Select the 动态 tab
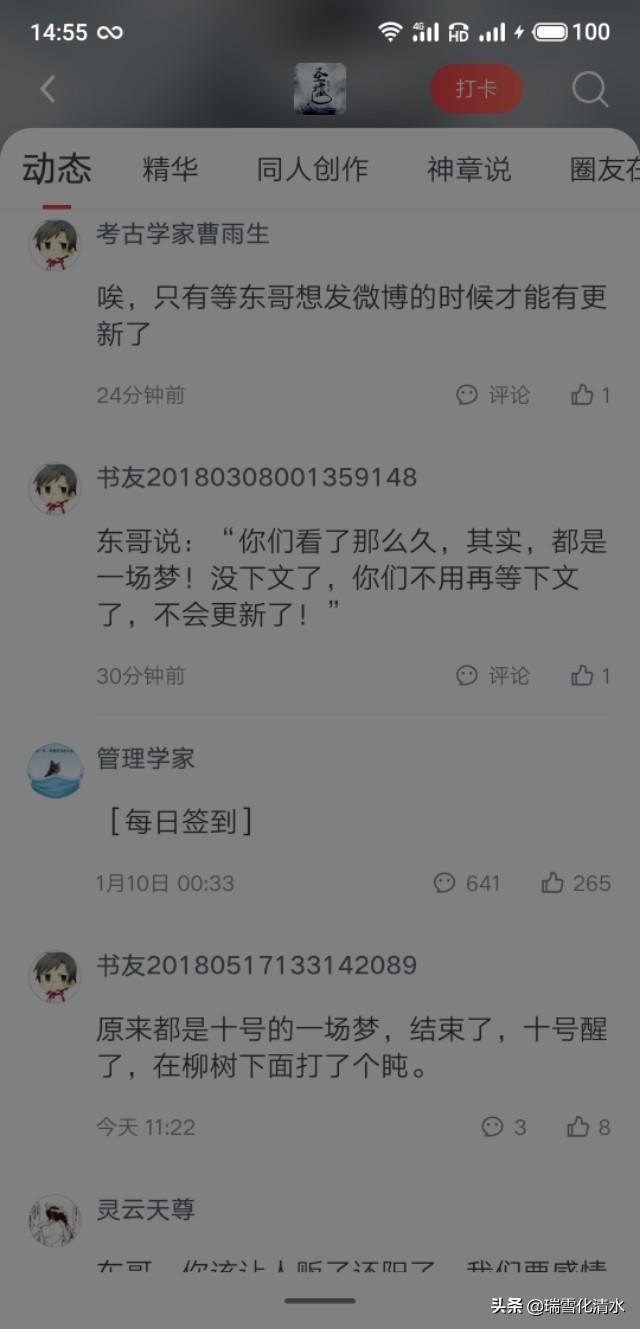The width and height of the screenshot is (640, 1329). coord(57,169)
